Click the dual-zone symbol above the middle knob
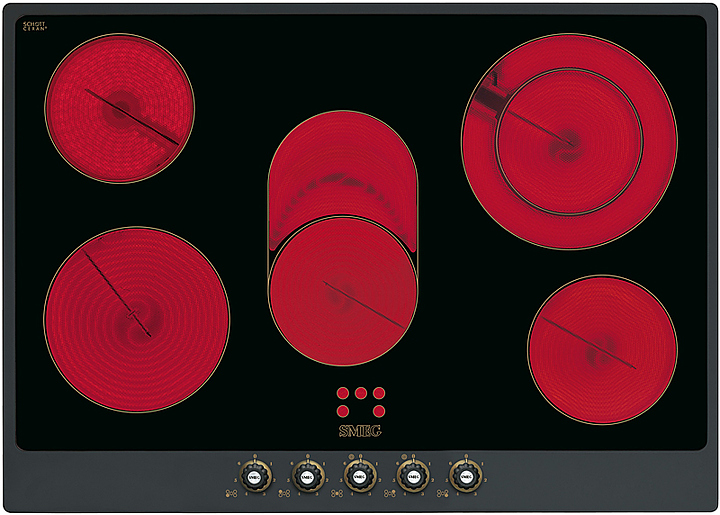 pyautogui.click(x=352, y=456)
